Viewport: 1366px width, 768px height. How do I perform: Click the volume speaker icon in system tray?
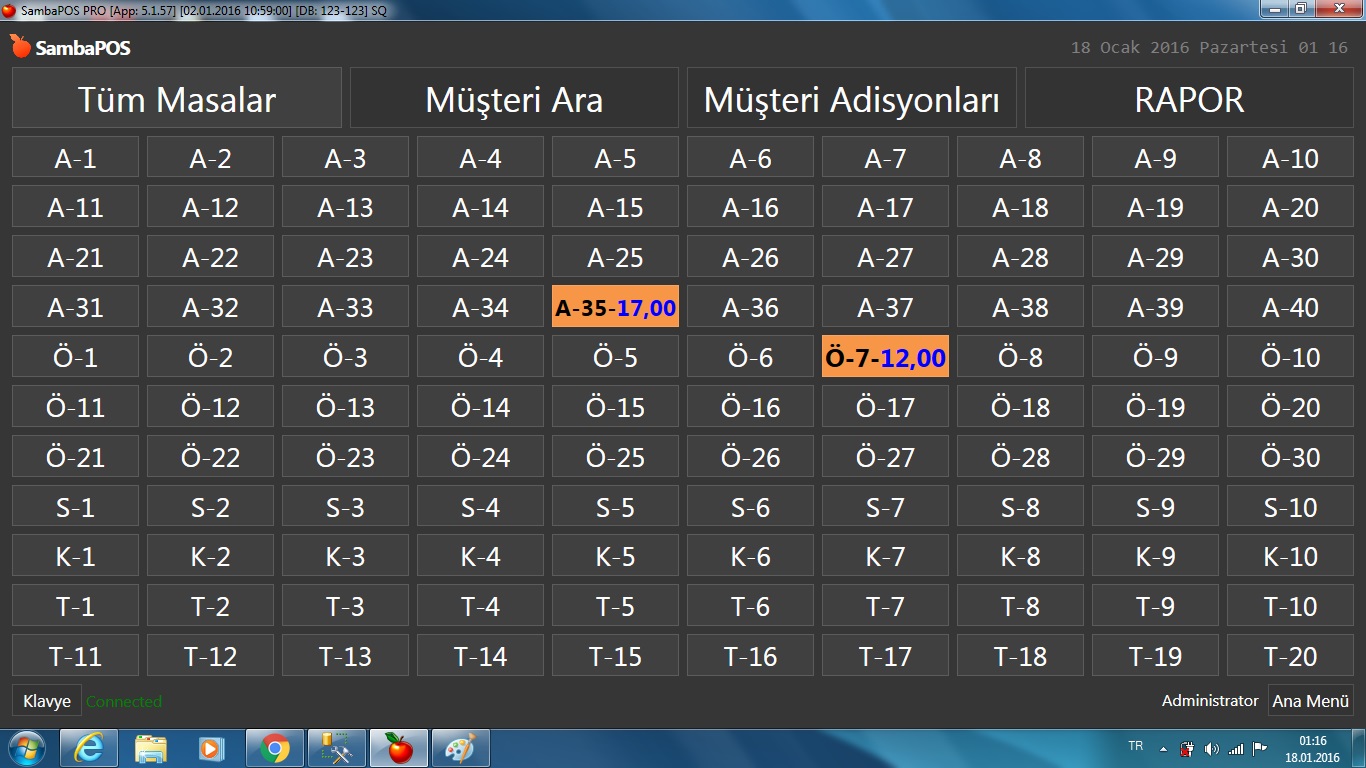(x=1212, y=749)
